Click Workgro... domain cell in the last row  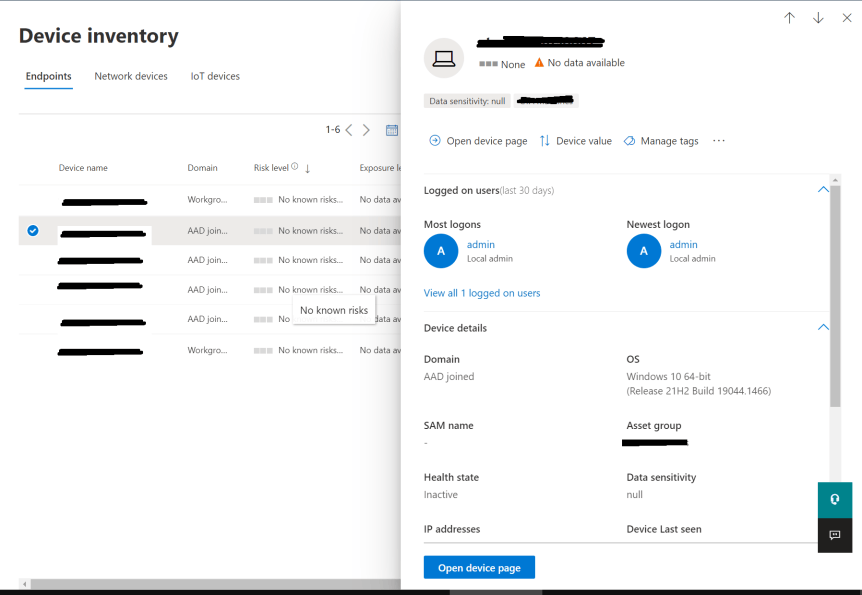coord(207,350)
